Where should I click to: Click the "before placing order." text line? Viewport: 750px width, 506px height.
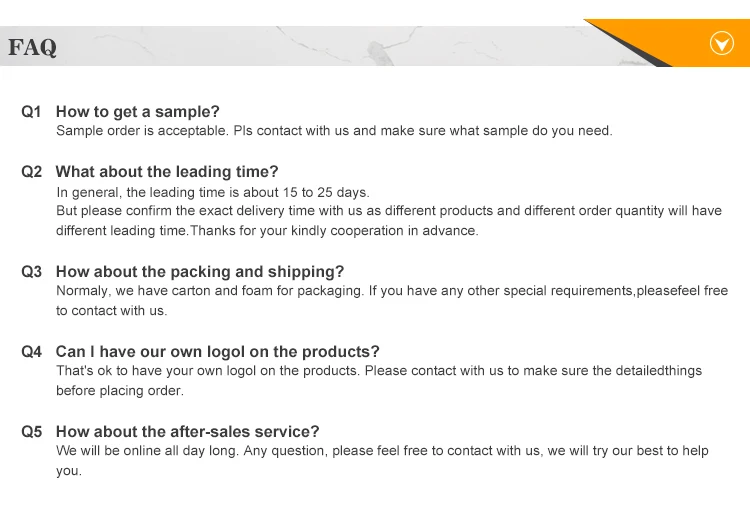pos(120,391)
